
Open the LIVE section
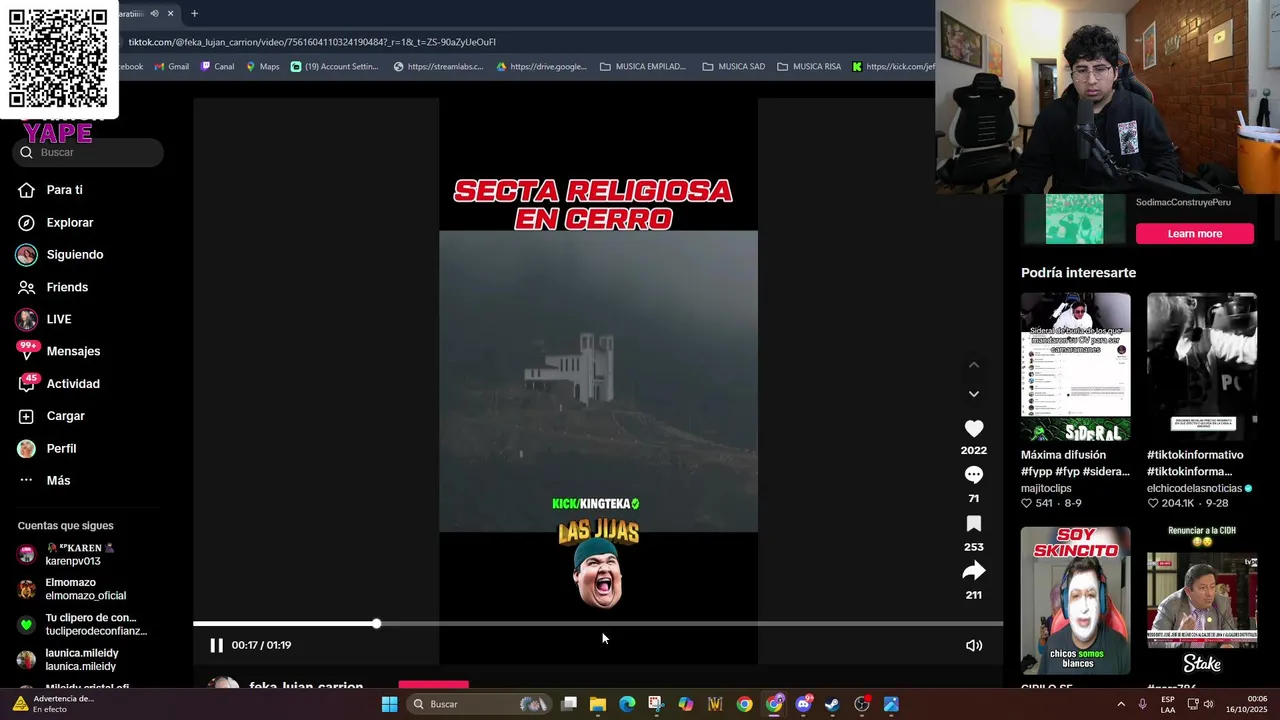pyautogui.click(x=58, y=319)
